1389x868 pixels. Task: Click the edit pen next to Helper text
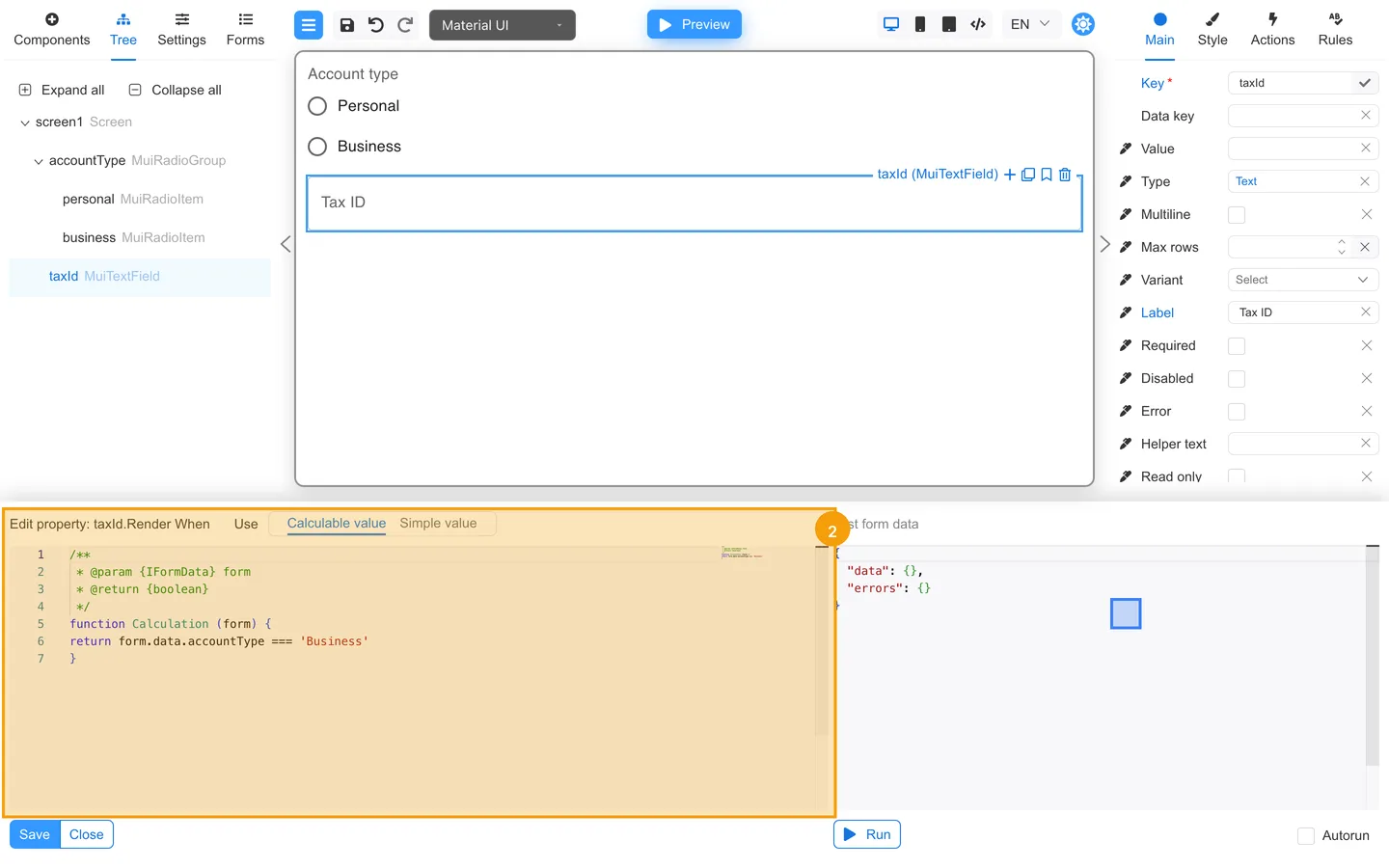coord(1126,444)
